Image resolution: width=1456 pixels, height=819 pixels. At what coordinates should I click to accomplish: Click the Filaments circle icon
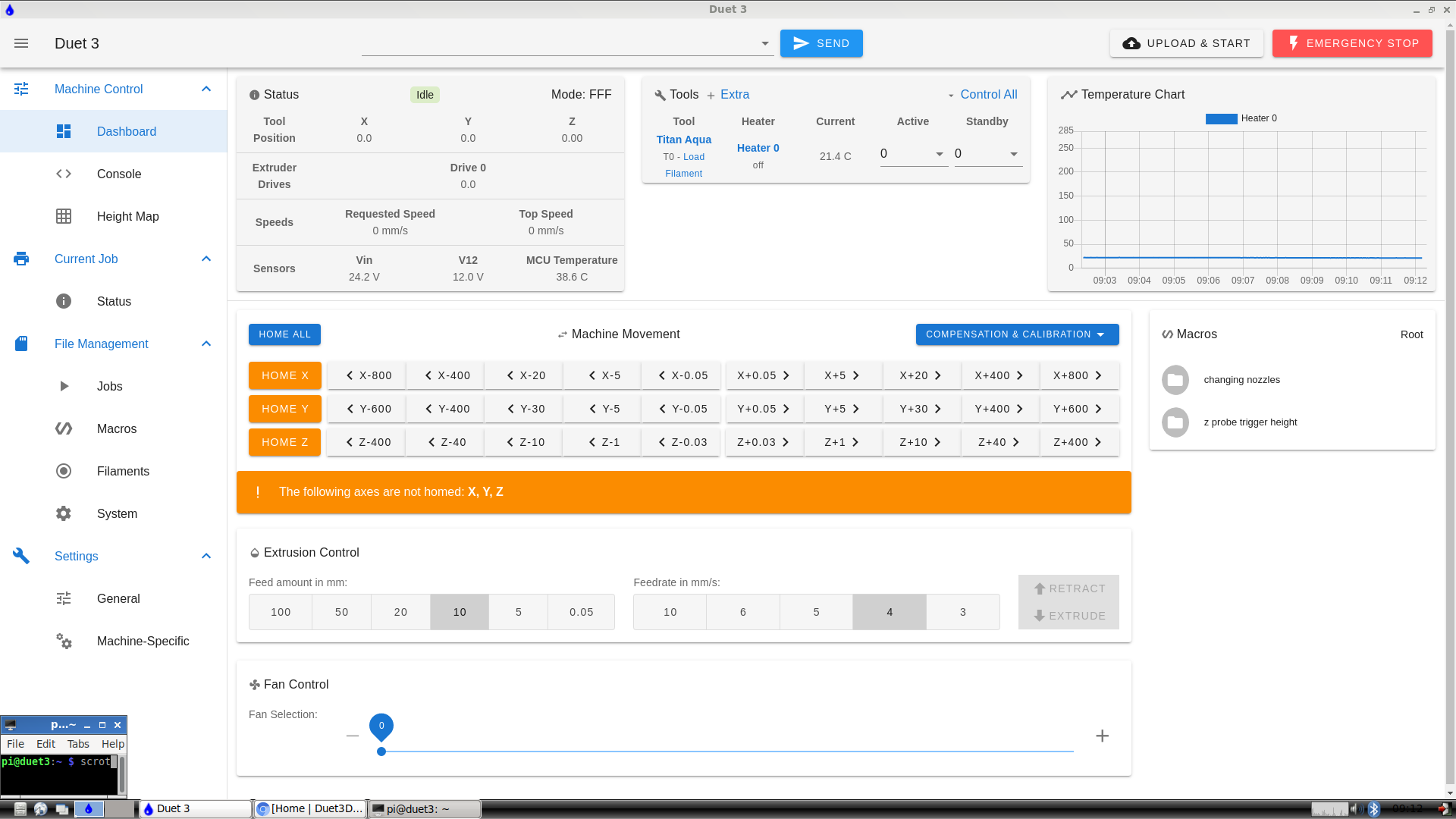pyautogui.click(x=64, y=471)
